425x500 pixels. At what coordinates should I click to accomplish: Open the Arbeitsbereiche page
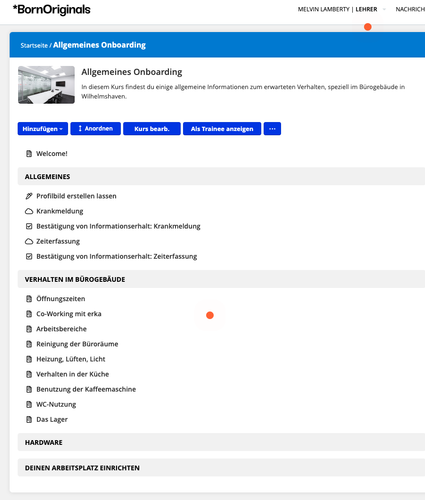[x=61, y=329]
